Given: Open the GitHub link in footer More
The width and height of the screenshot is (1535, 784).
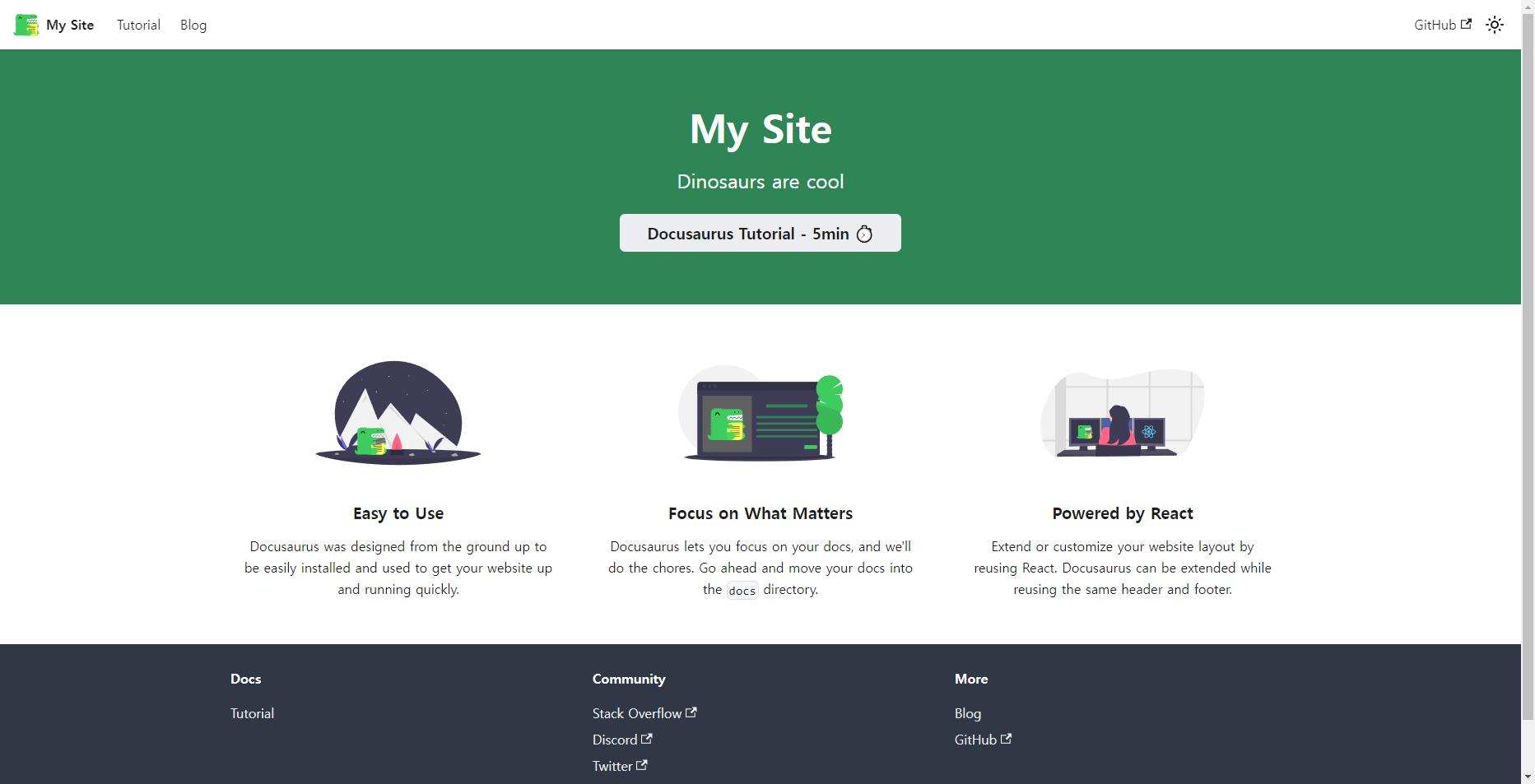Looking at the screenshot, I should 983,740.
